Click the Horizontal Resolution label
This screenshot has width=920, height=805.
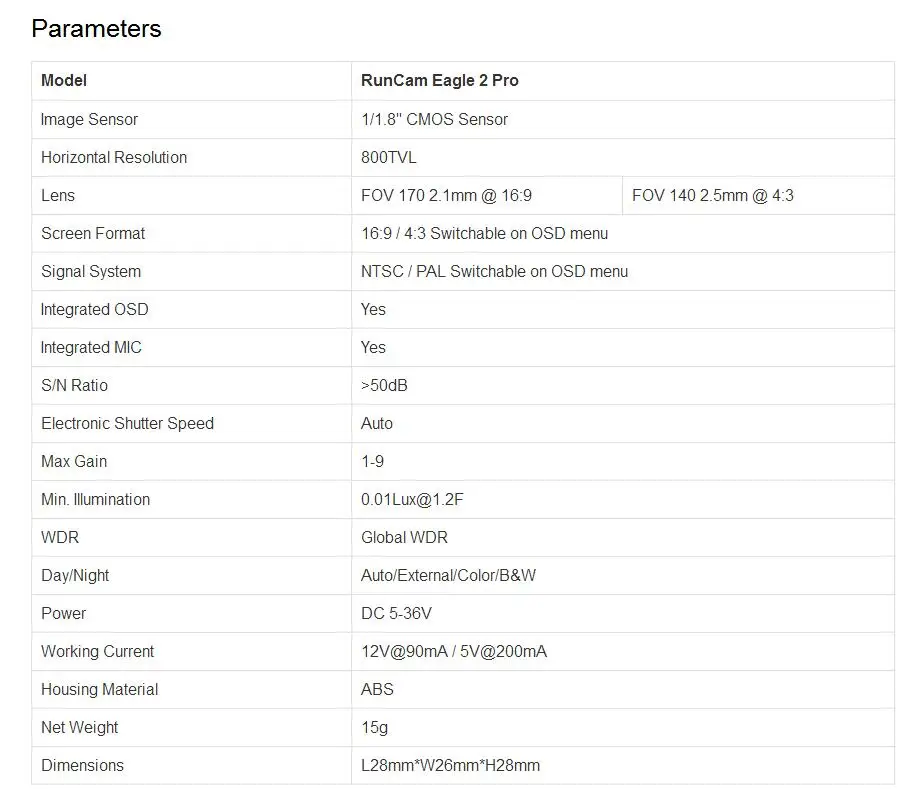114,157
